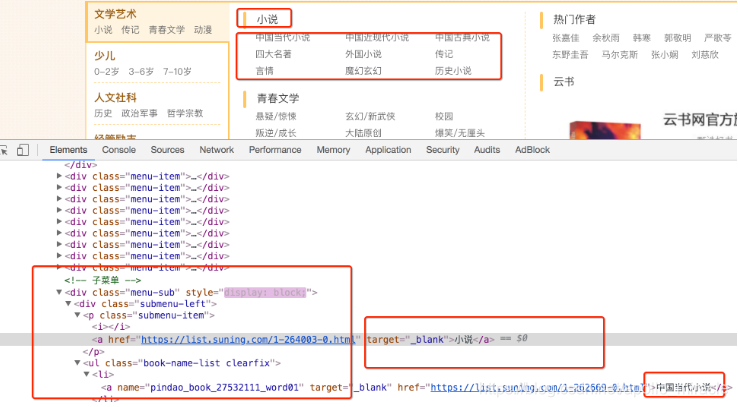Image resolution: width=738 pixels, height=407 pixels.
Task: Select the 0-2岁 age link
Action: click(106, 72)
